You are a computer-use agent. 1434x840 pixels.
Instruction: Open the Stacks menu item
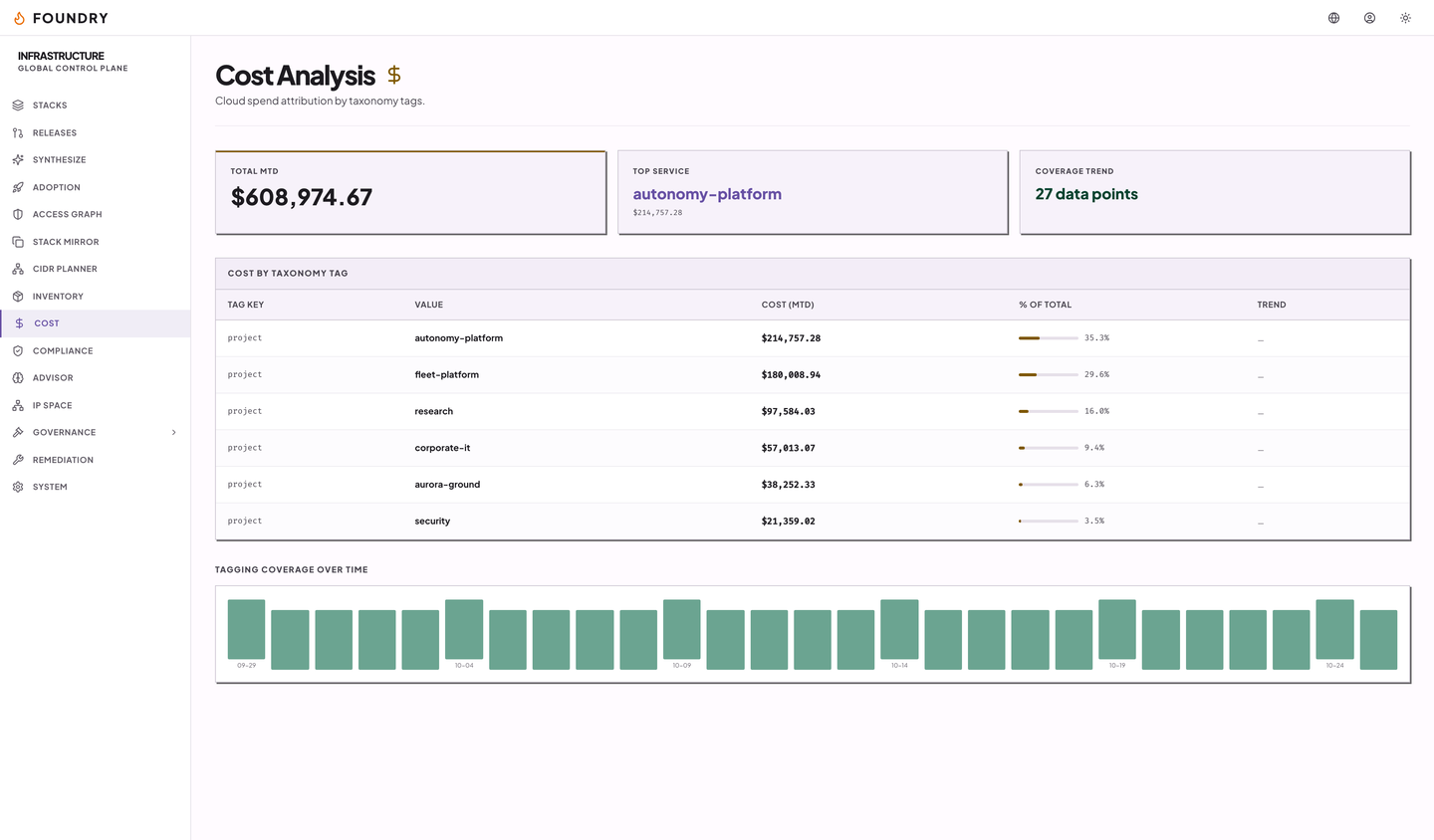point(95,105)
